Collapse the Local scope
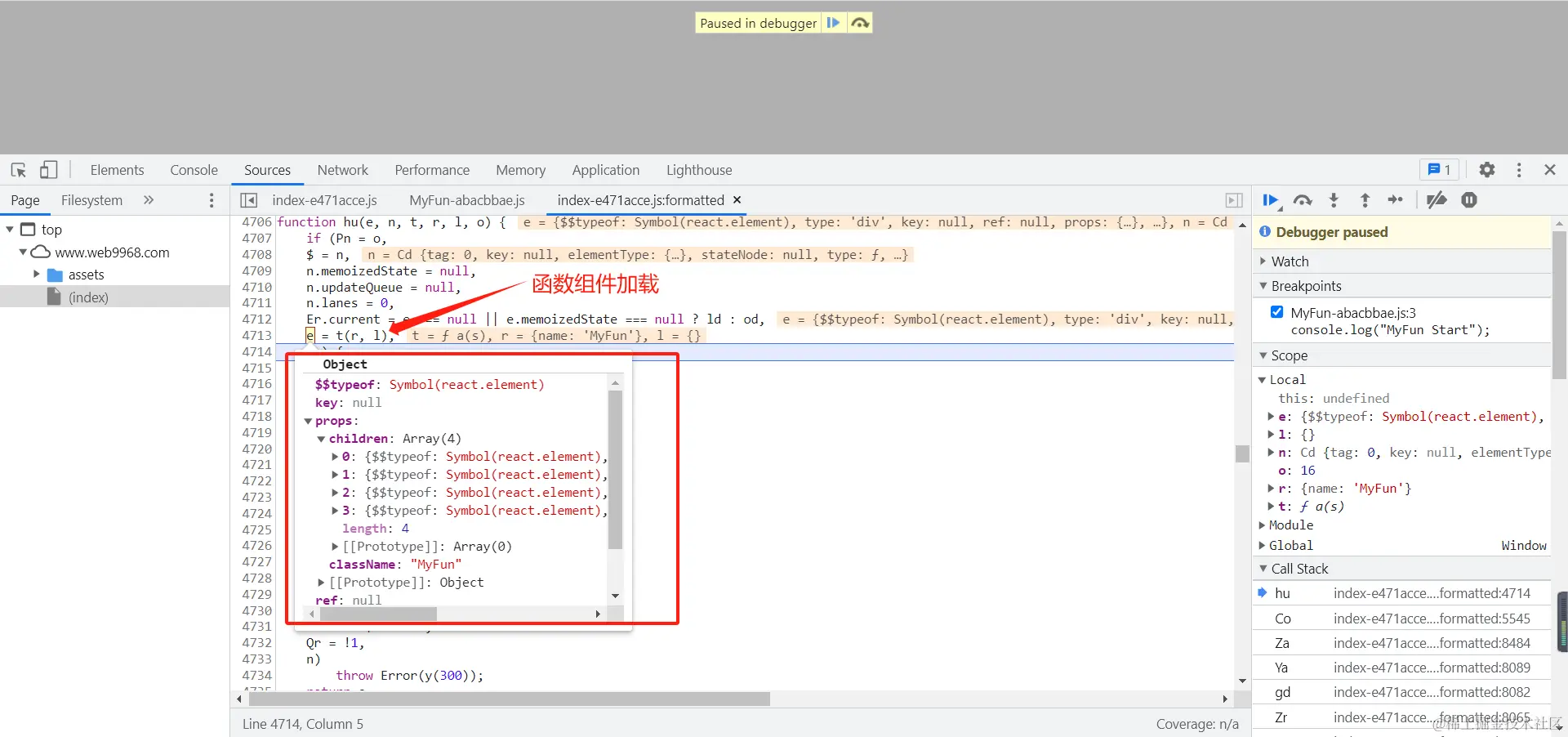Screen dimensions: 1568x737 point(1262,380)
